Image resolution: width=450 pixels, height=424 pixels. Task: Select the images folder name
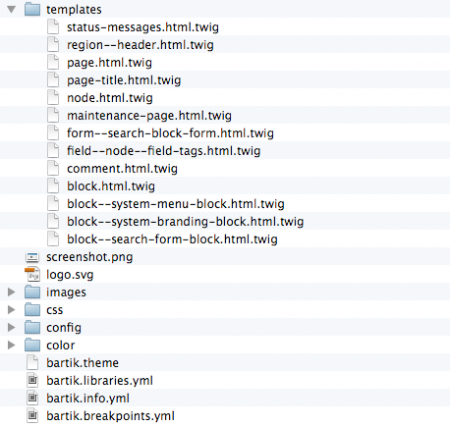click(66, 293)
